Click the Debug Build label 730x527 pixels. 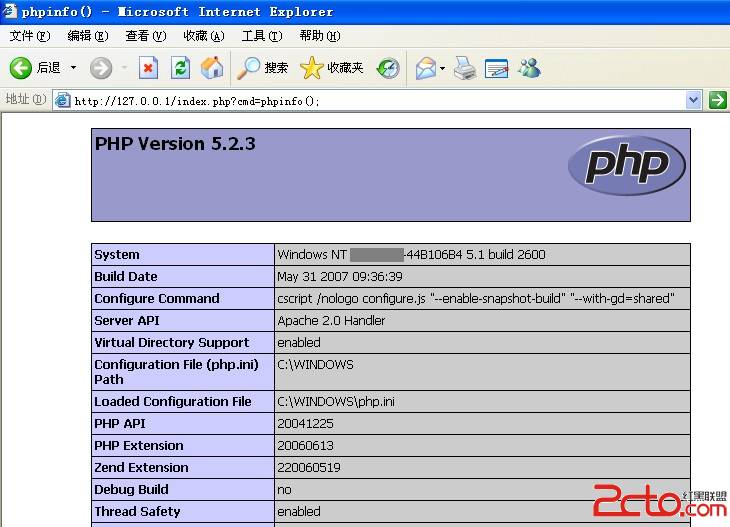[131, 489]
